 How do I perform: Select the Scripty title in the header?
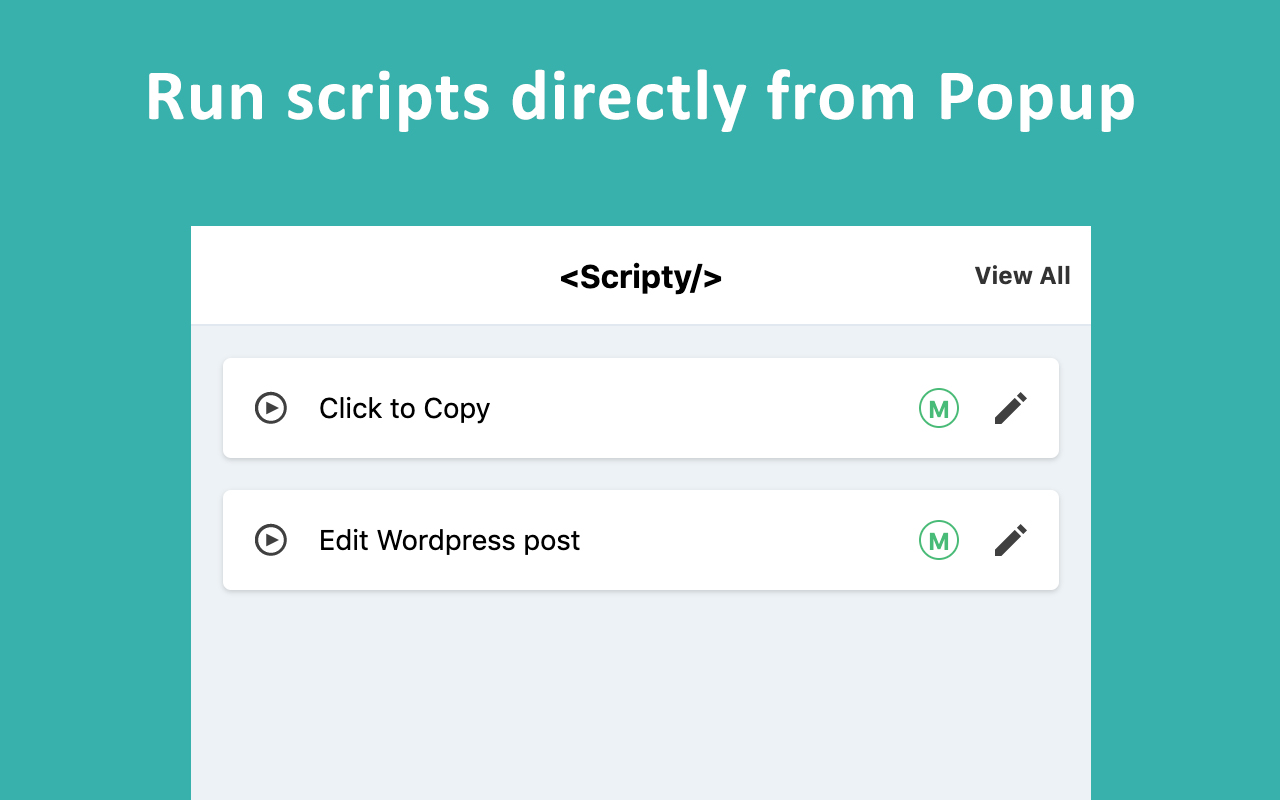(x=640, y=276)
